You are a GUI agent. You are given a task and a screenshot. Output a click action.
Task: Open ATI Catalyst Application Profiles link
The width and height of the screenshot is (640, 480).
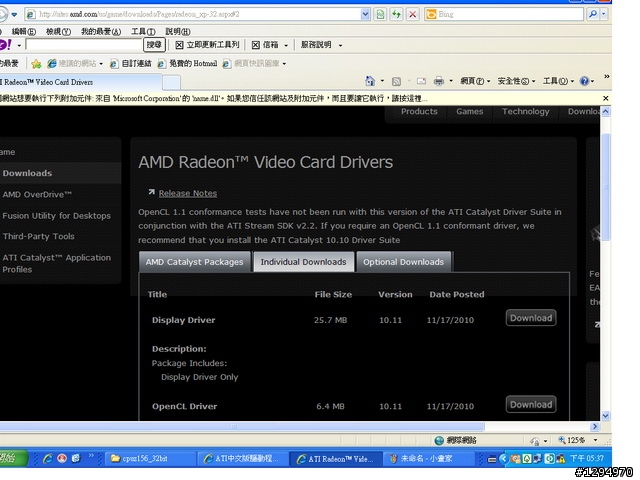[x=56, y=263]
